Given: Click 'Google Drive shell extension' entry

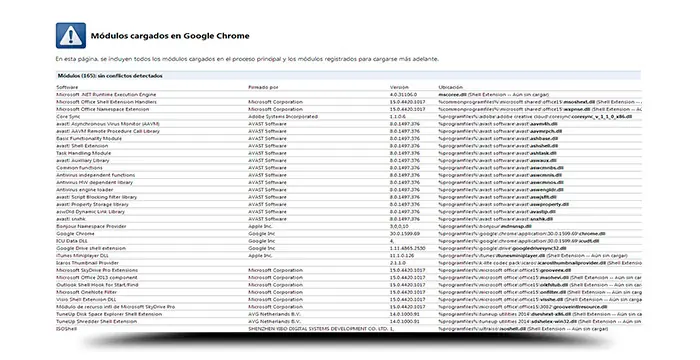Looking at the screenshot, I should (x=91, y=248).
